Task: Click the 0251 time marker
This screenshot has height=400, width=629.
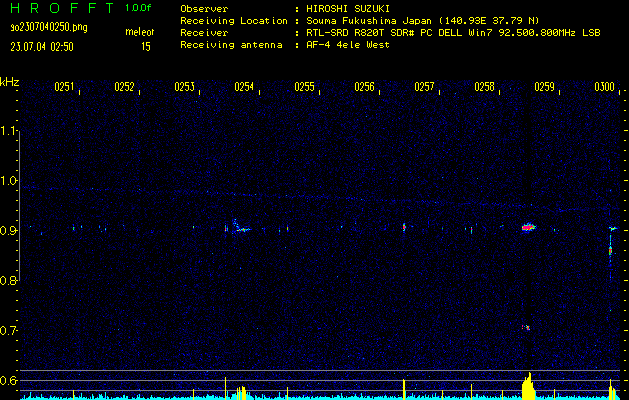Action: (64, 87)
